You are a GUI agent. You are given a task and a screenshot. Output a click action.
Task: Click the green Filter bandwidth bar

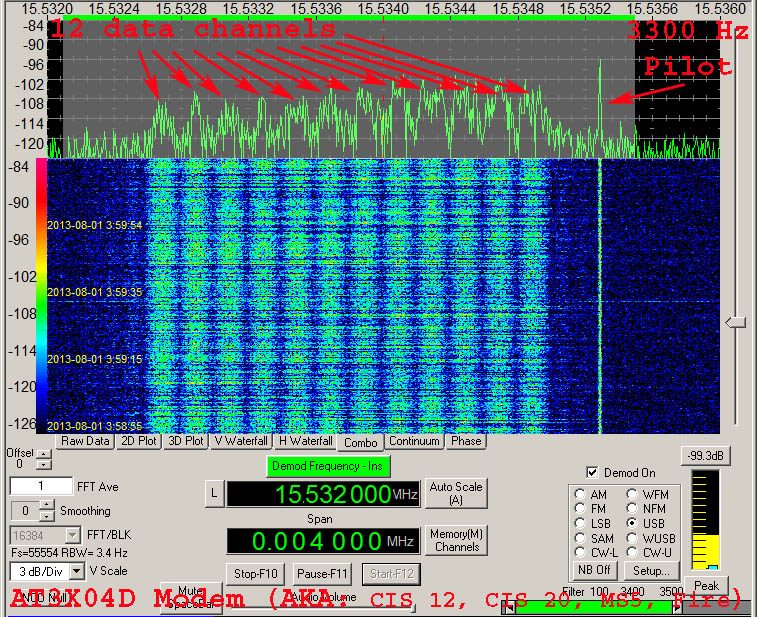click(593, 608)
